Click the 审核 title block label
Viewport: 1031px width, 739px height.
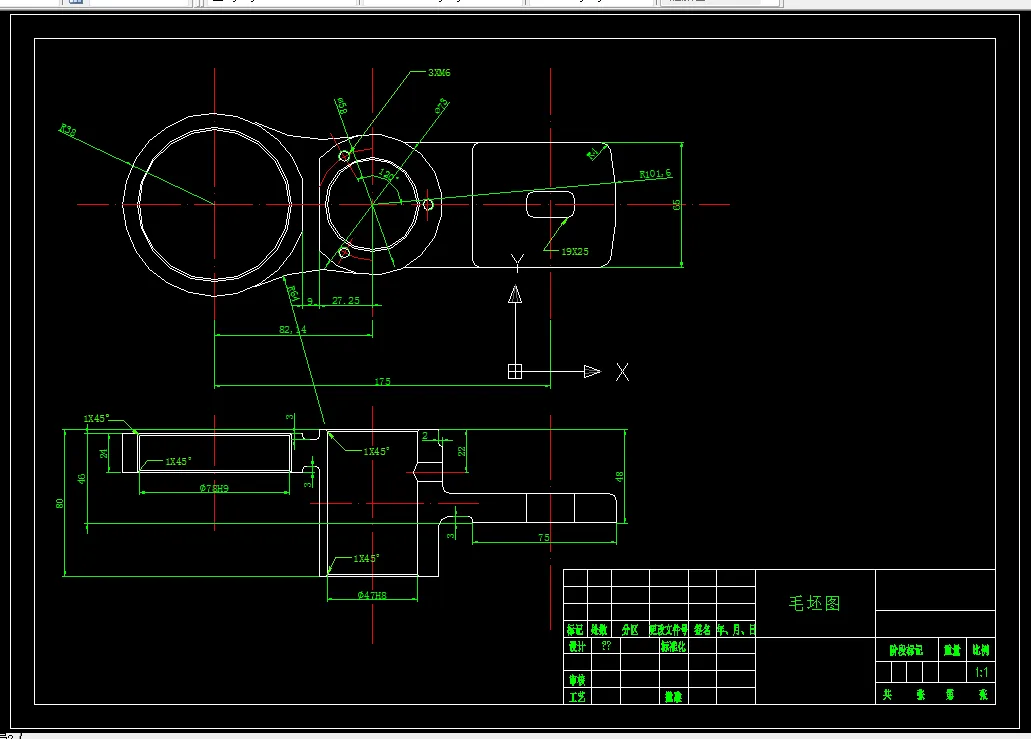(x=577, y=679)
